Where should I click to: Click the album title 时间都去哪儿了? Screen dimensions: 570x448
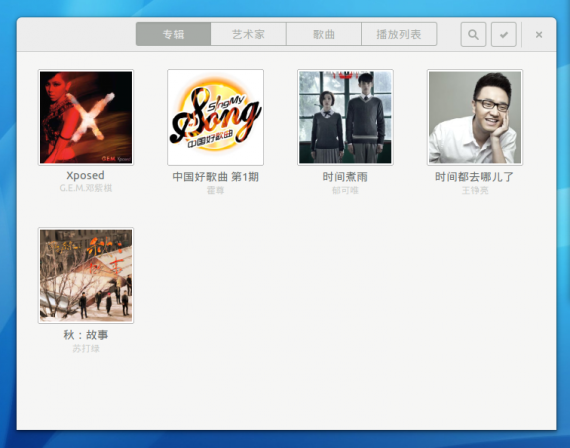[x=474, y=177]
